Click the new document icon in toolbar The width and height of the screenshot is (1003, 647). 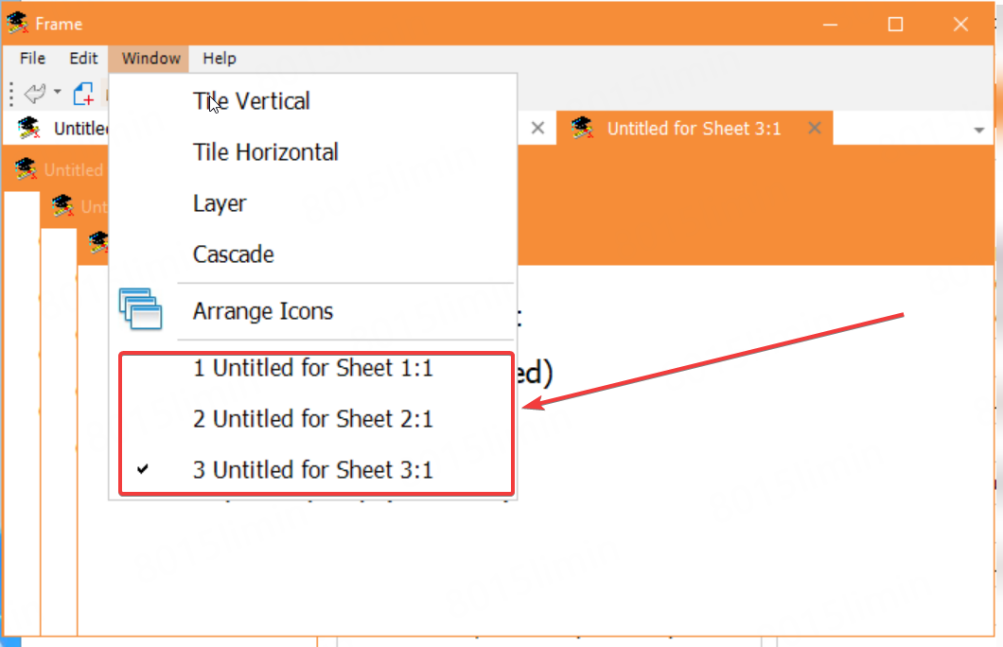click(84, 94)
